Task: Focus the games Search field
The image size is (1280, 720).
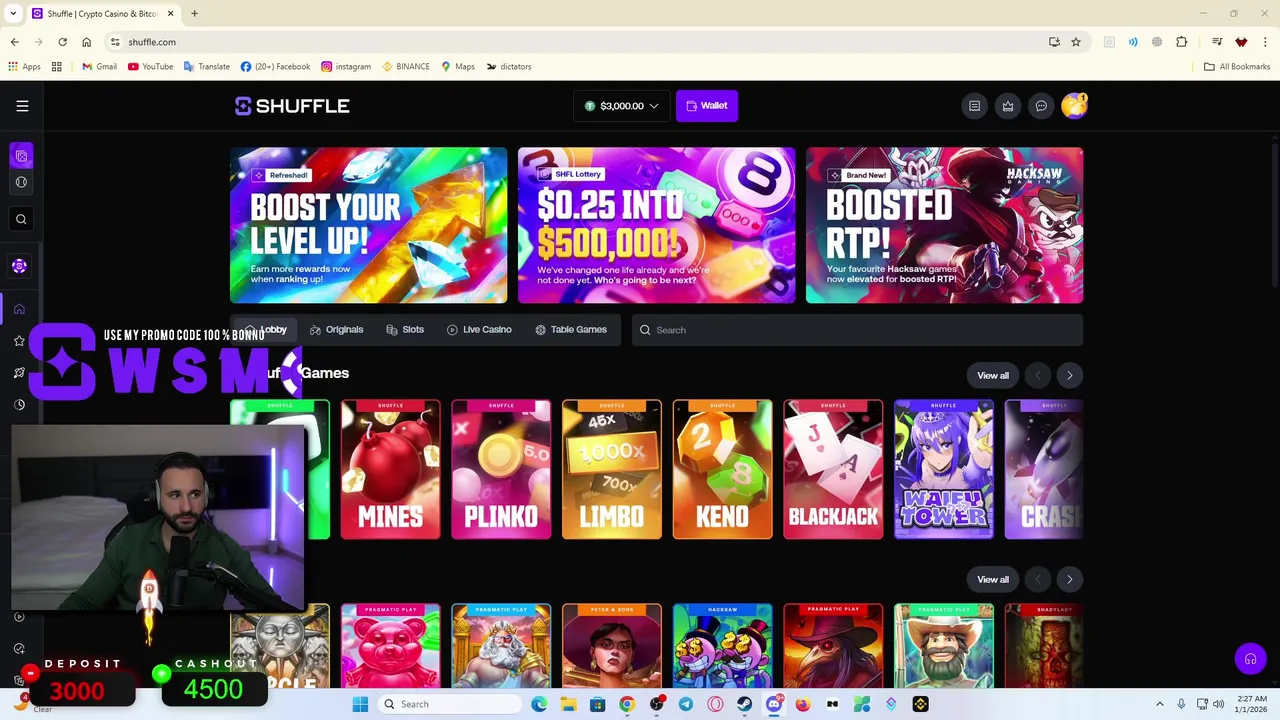Action: (x=857, y=330)
